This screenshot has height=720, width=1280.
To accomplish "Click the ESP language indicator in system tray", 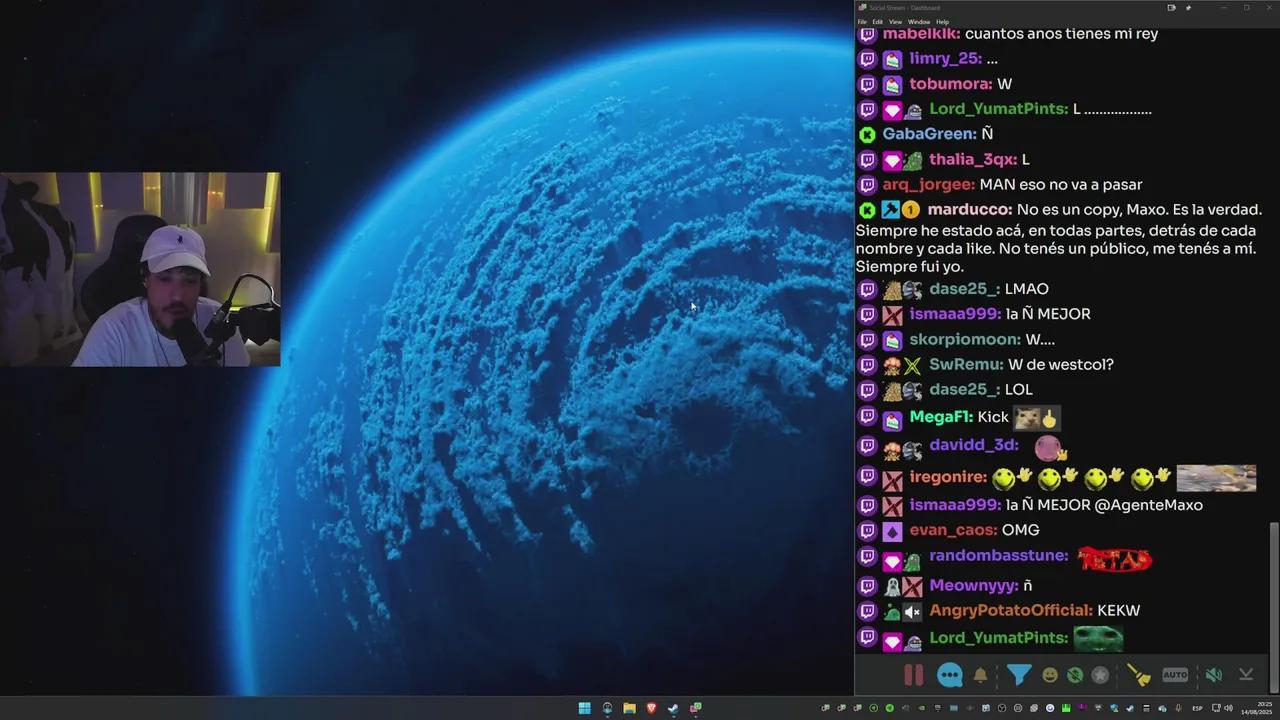I will pos(1197,708).
